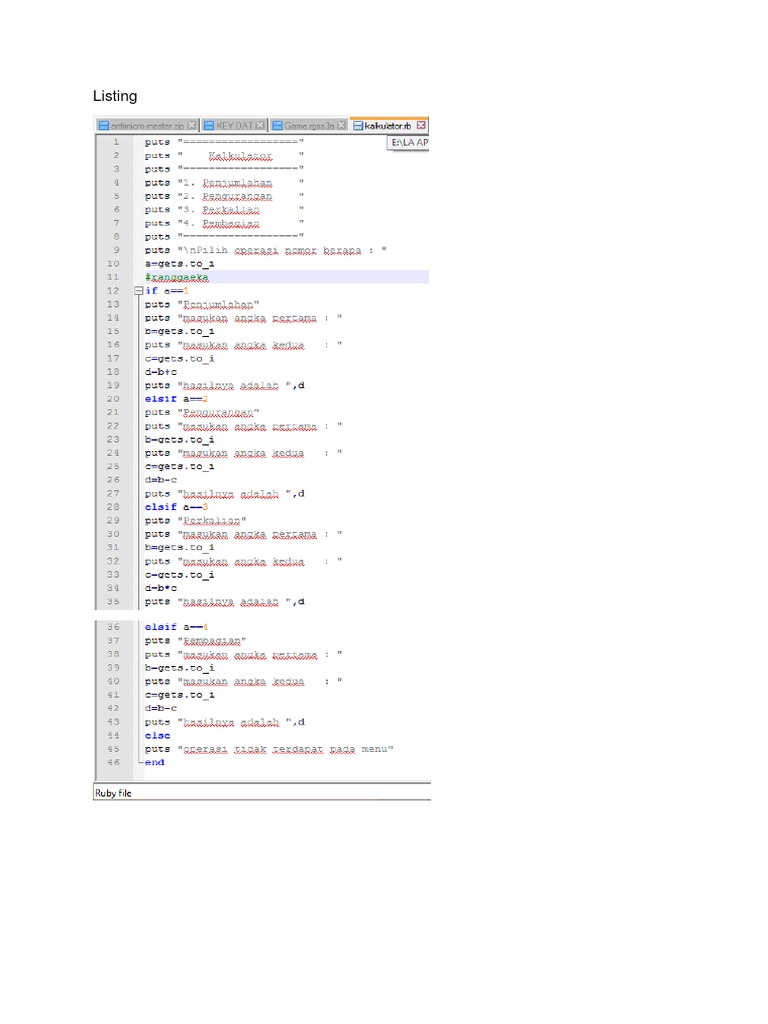Screen dimensions: 768x1024
Task: Click the 'else' keyword on line 44
Action: click(157, 735)
